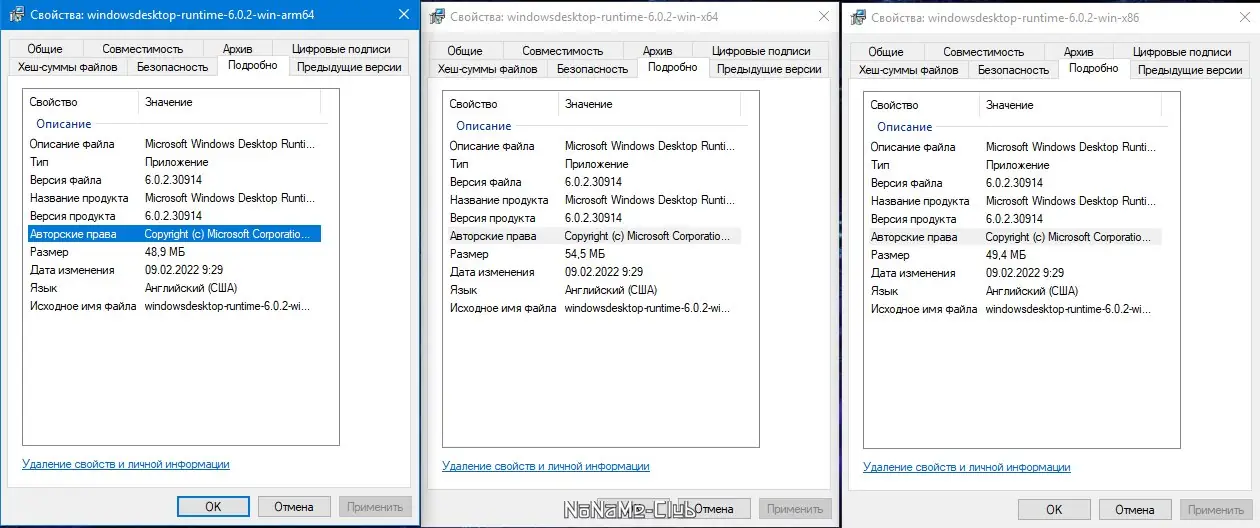Screen dimensions: 1260x528
Task: Close the x64 properties window
Action: coord(823,17)
